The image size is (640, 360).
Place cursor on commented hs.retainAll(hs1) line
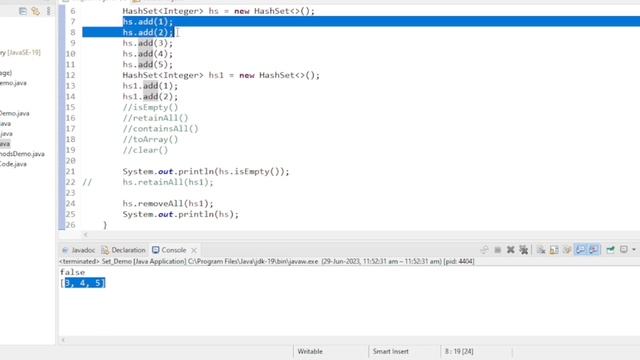168,182
